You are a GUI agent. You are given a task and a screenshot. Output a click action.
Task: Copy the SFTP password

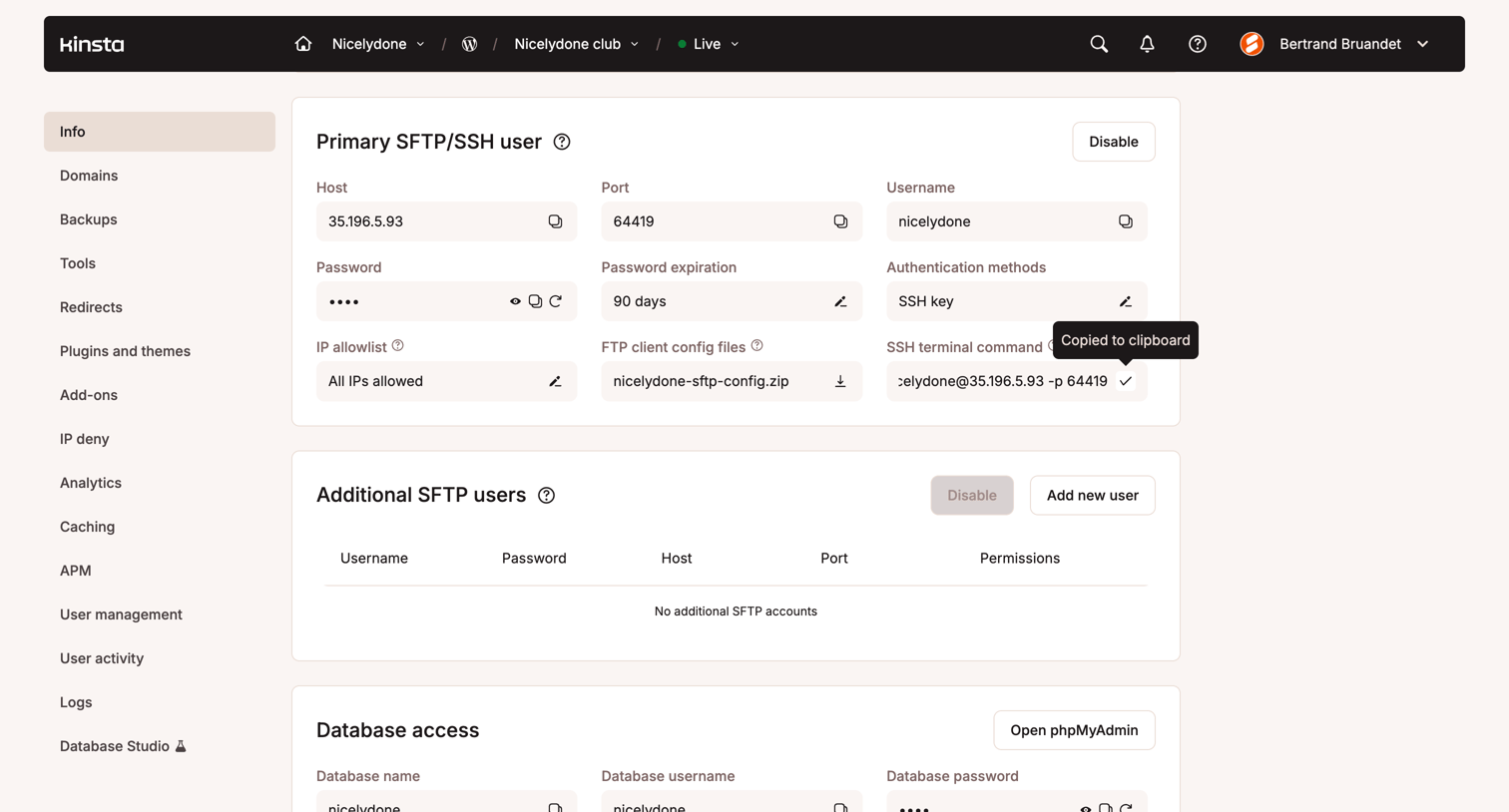coord(536,301)
